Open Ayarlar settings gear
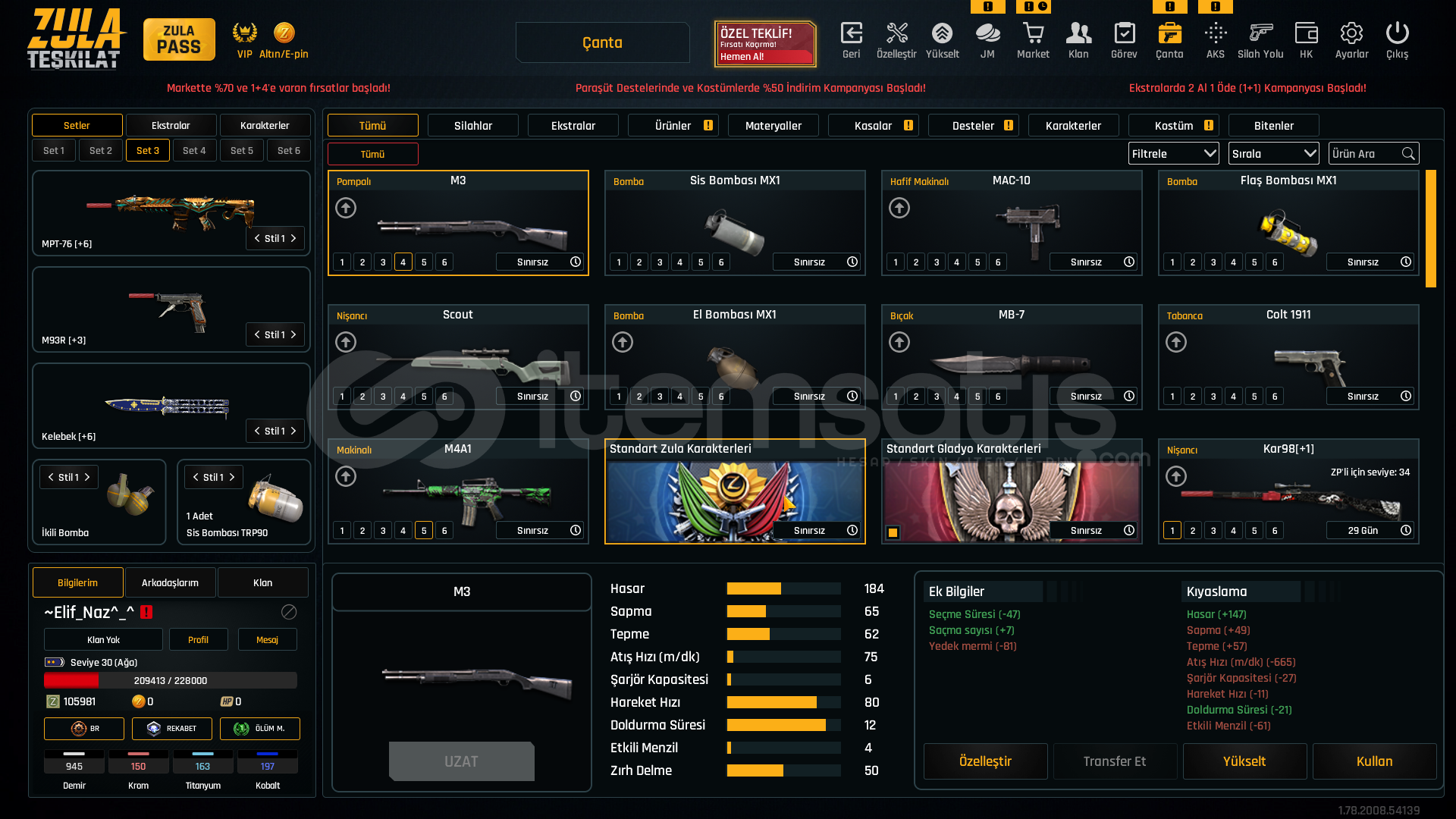The height and width of the screenshot is (819, 1456). [1351, 34]
